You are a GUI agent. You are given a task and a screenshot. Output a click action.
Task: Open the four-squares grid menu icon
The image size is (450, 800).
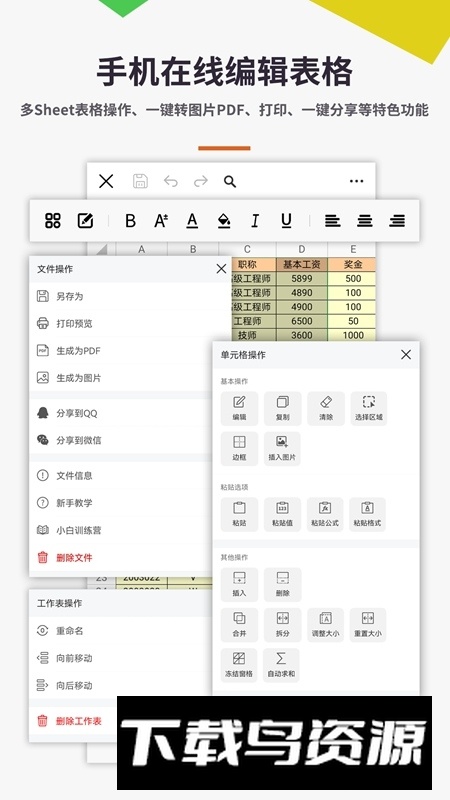(x=53, y=220)
